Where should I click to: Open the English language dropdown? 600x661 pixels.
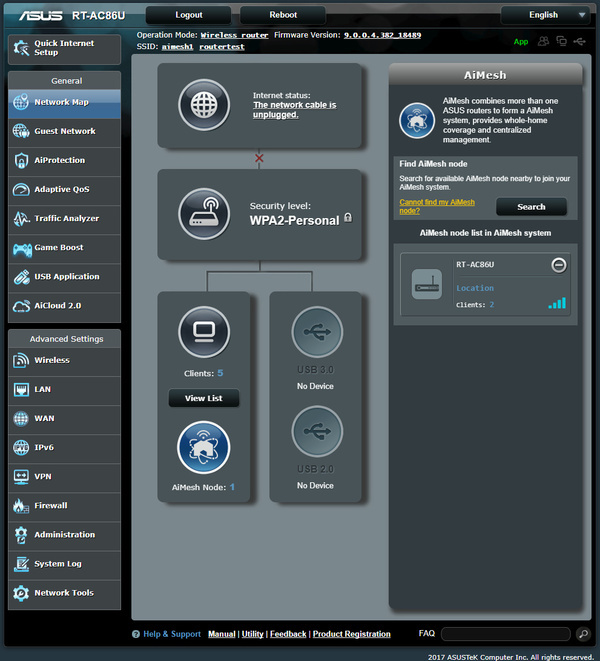coord(548,15)
